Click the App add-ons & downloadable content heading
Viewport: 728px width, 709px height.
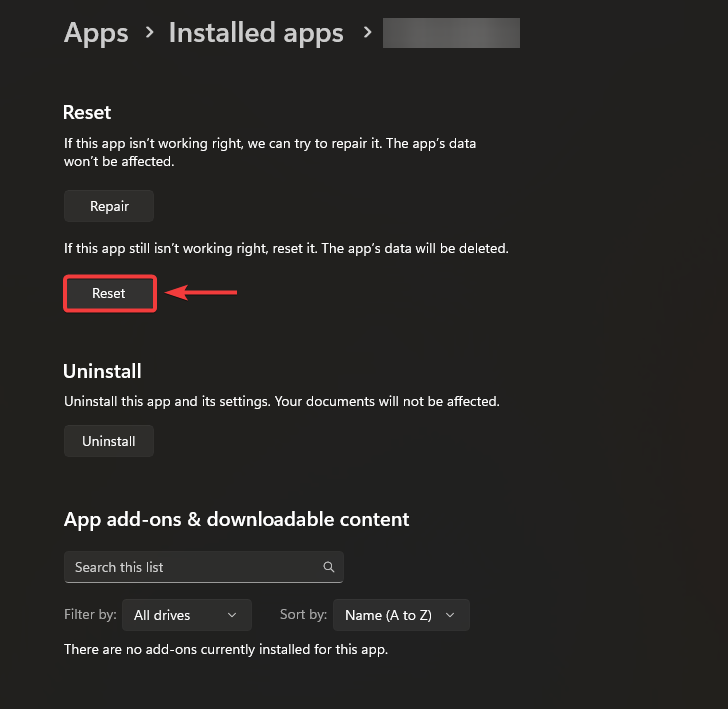tap(236, 519)
